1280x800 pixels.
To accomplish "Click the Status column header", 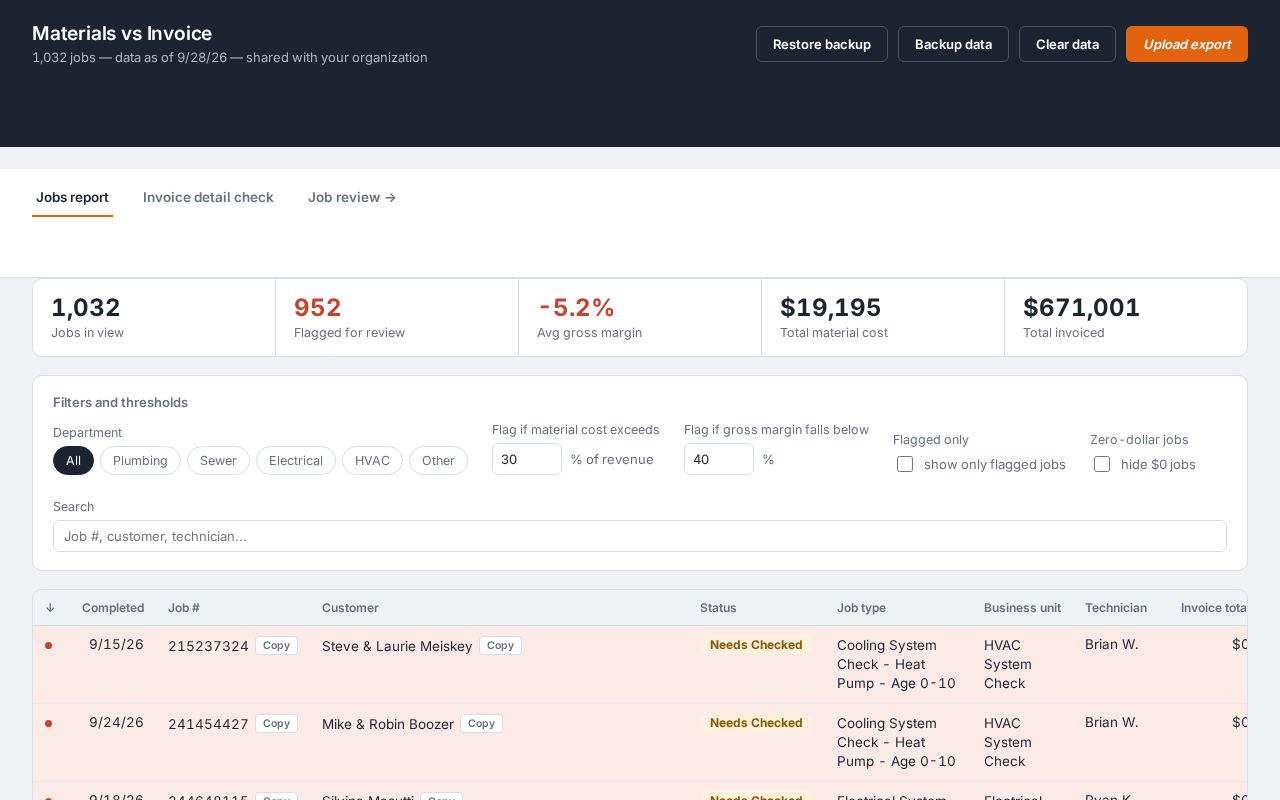I will (x=718, y=608).
